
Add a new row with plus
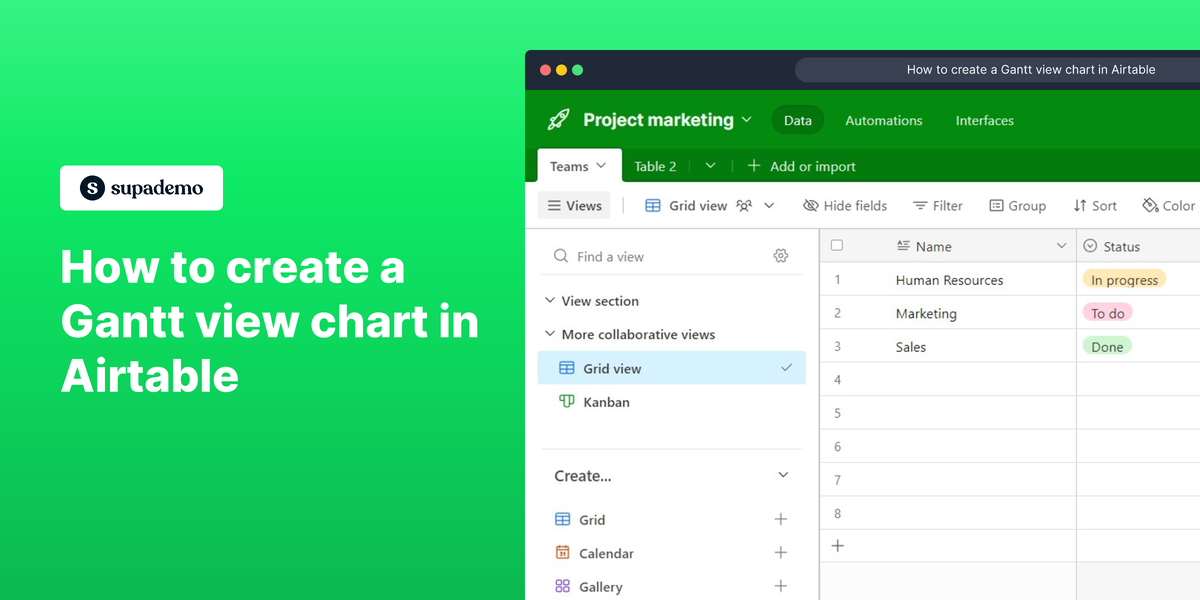838,546
